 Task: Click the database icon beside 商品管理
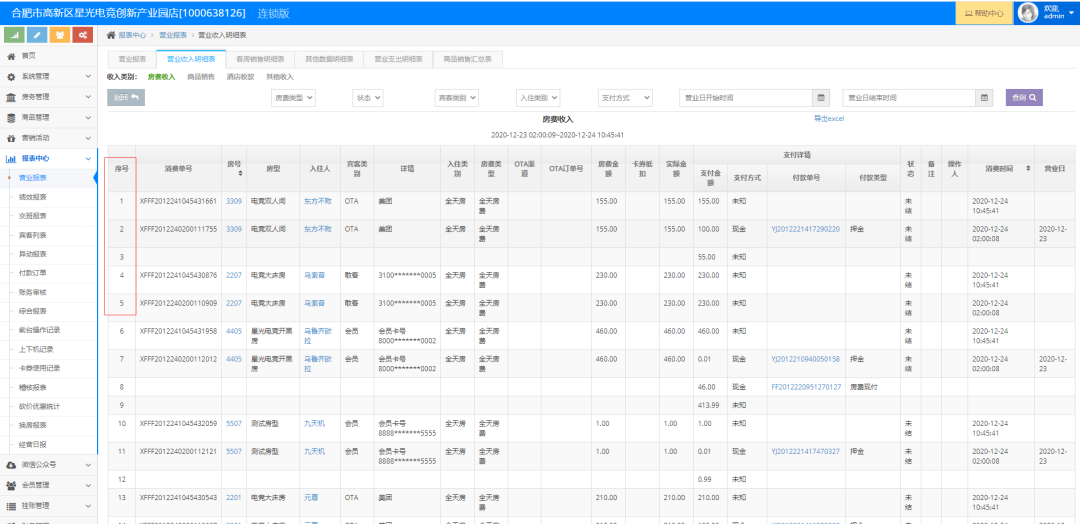(11, 117)
